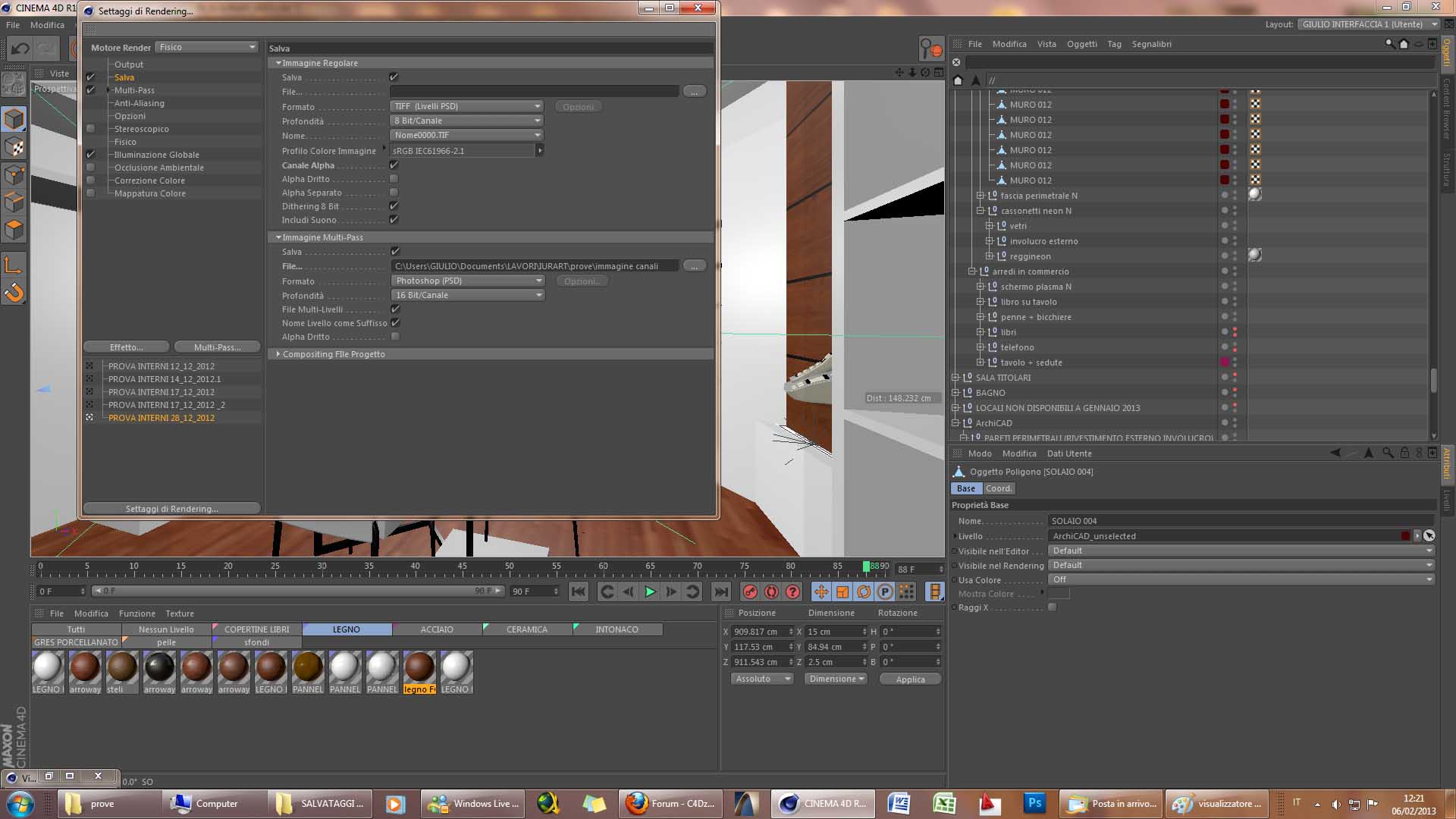Uncheck Canale Alpha option
Viewport: 1456px width, 819px height.
(394, 165)
